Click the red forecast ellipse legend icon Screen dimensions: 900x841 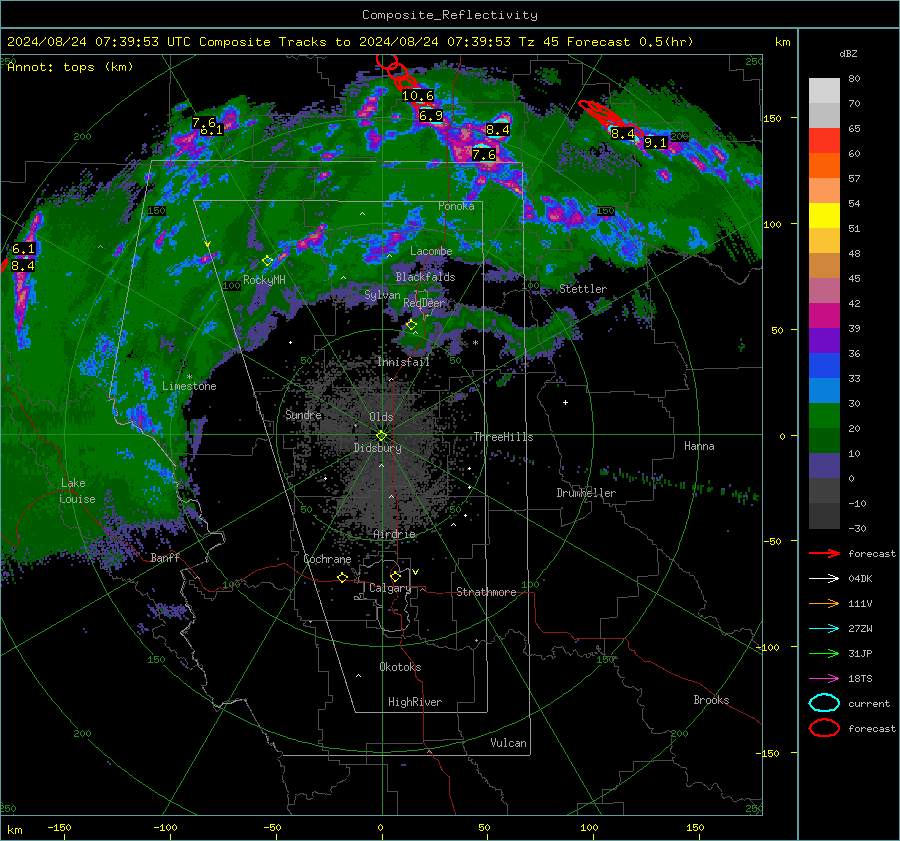824,728
